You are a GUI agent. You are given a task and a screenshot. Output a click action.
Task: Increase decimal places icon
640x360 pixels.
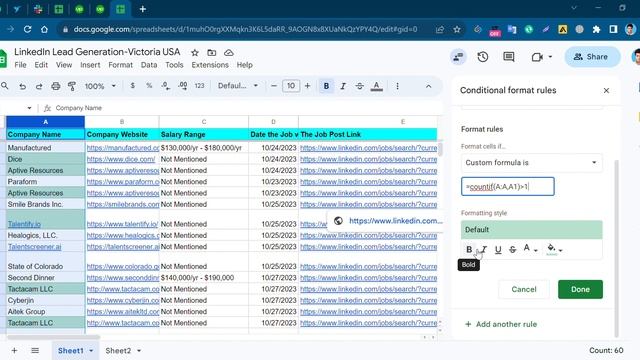[x=182, y=86]
